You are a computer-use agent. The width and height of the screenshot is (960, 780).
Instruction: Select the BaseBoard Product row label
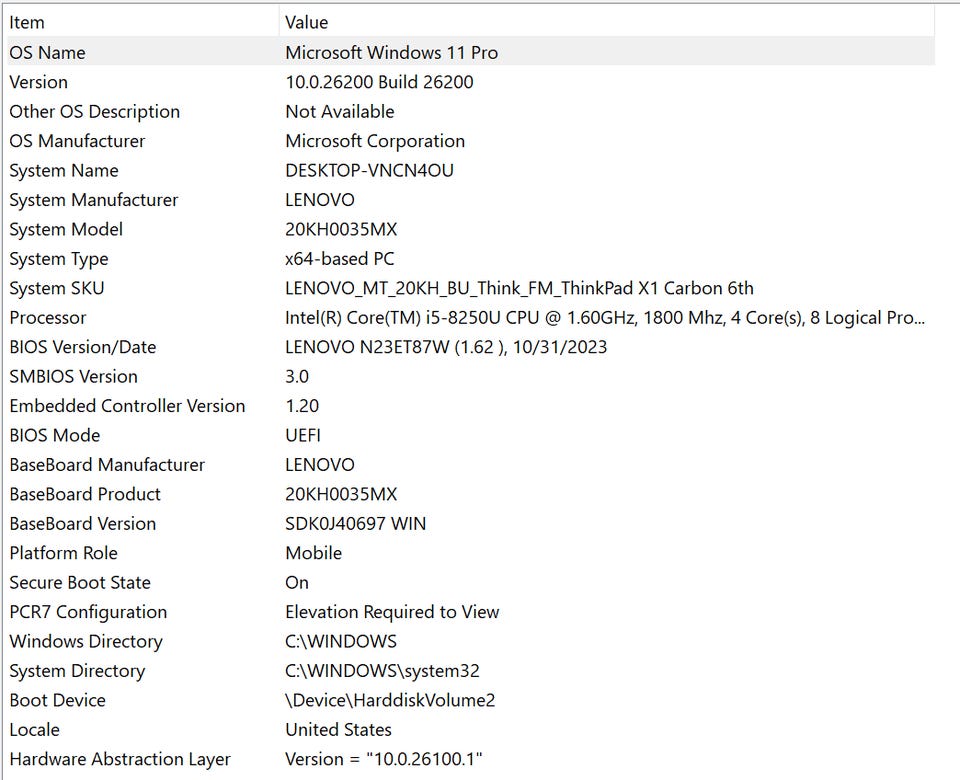[85, 494]
